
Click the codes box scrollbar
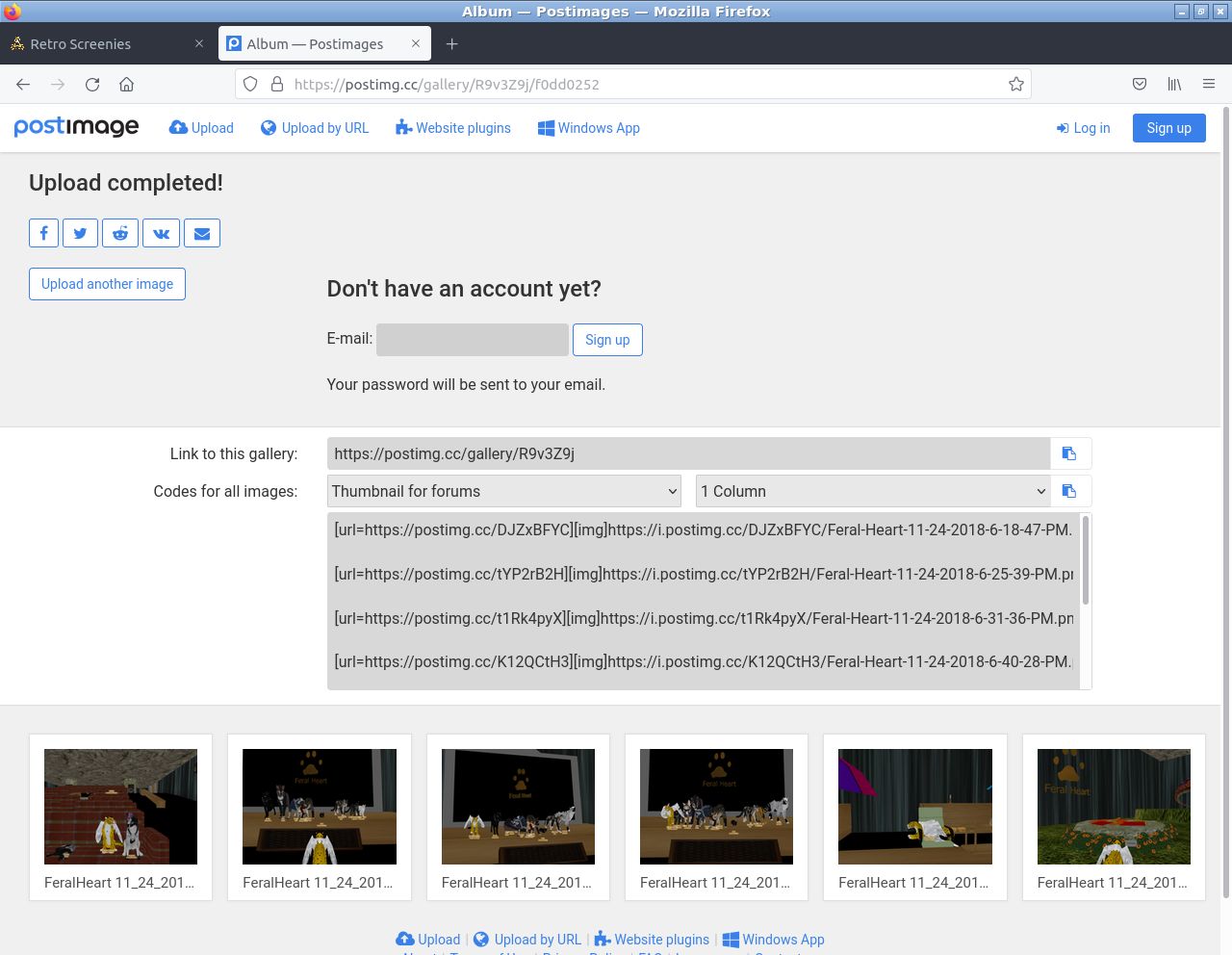pyautogui.click(x=1086, y=559)
